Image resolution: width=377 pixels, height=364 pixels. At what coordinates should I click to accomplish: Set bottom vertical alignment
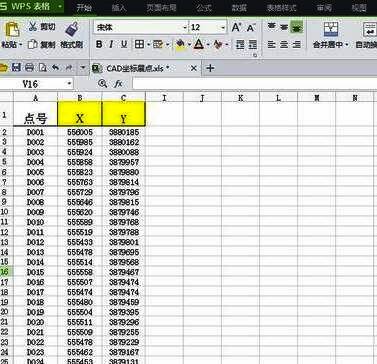tap(296, 27)
